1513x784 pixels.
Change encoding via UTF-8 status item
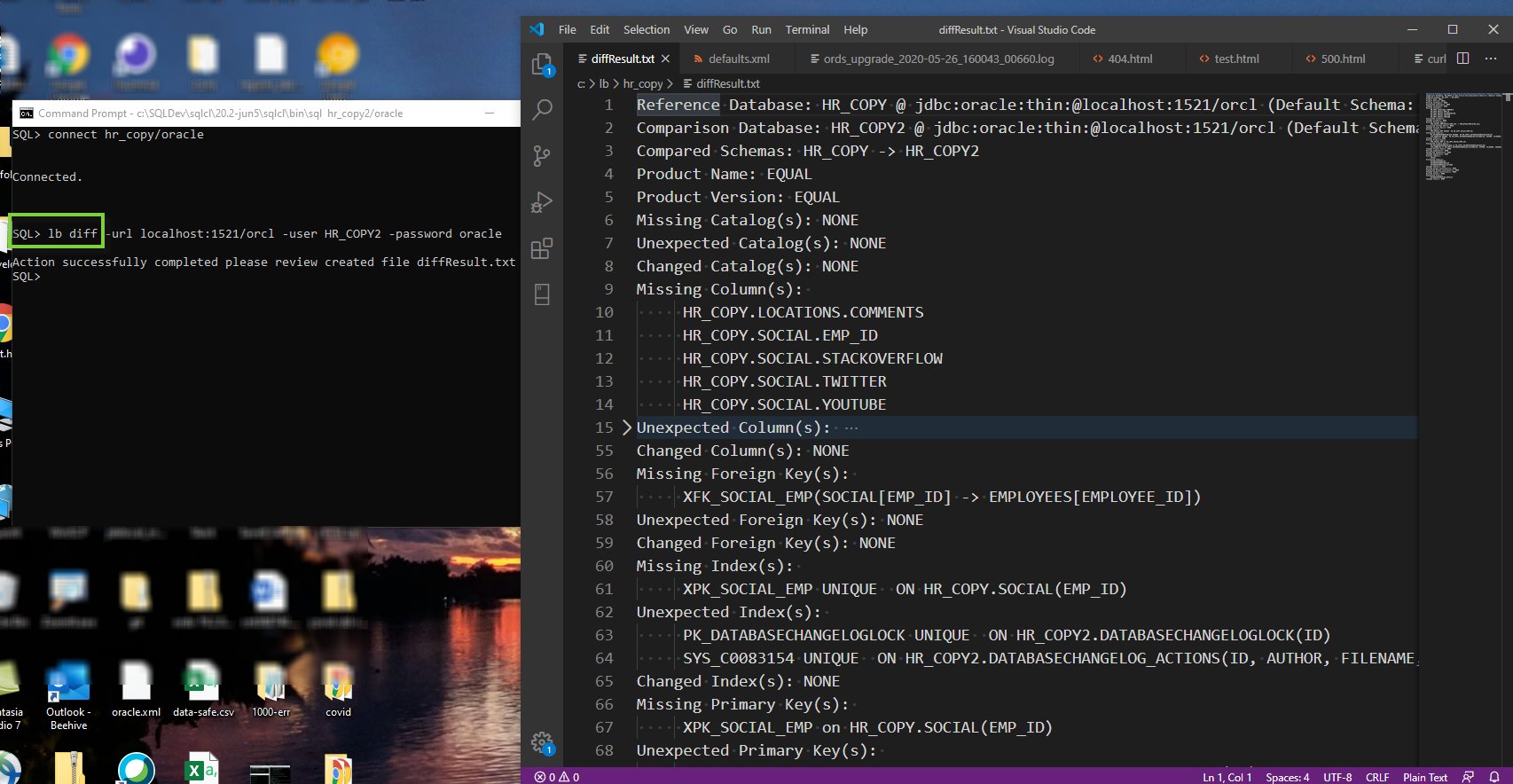[1337, 777]
